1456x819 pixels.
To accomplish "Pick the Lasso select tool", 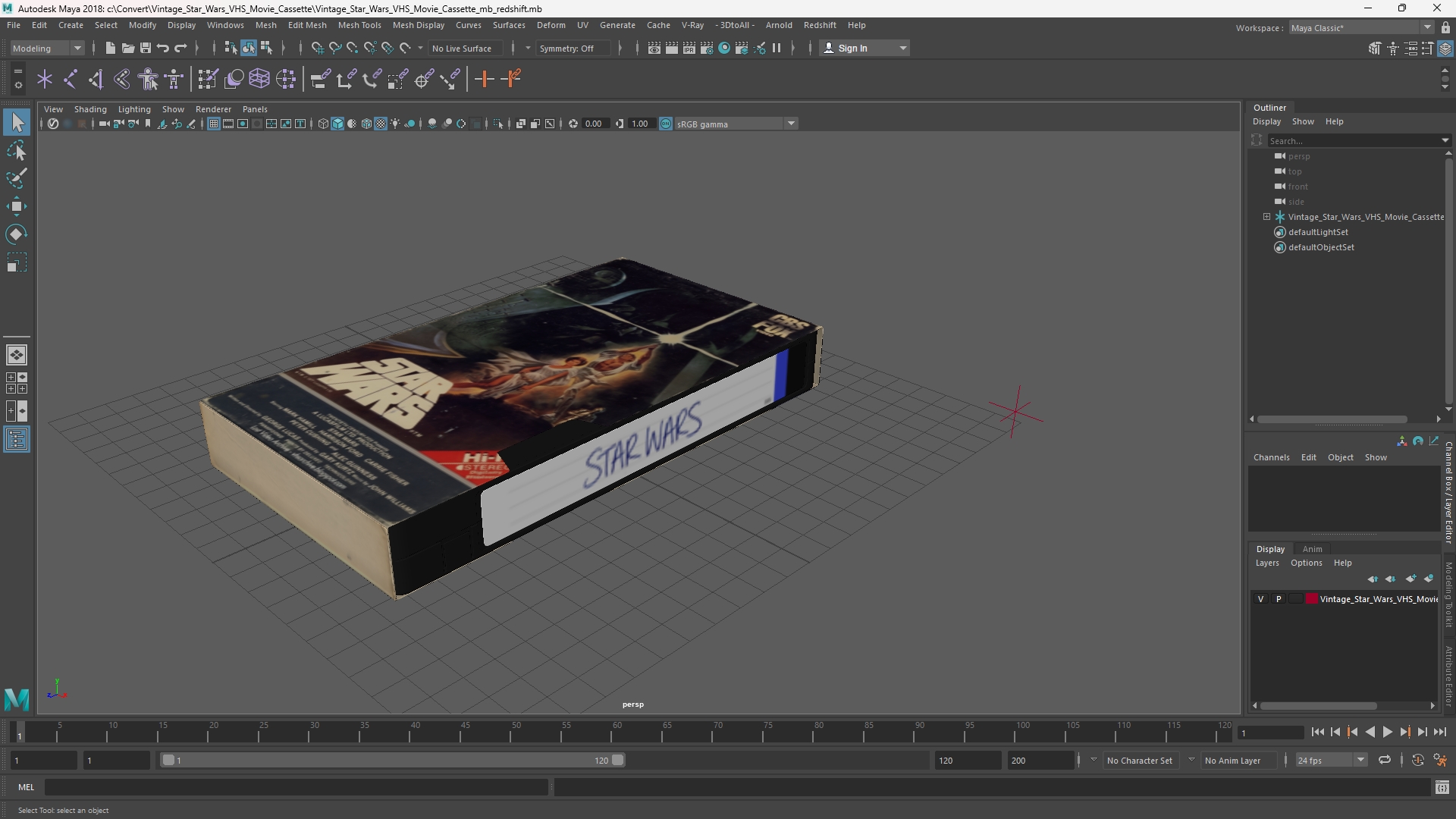I will click(x=17, y=150).
